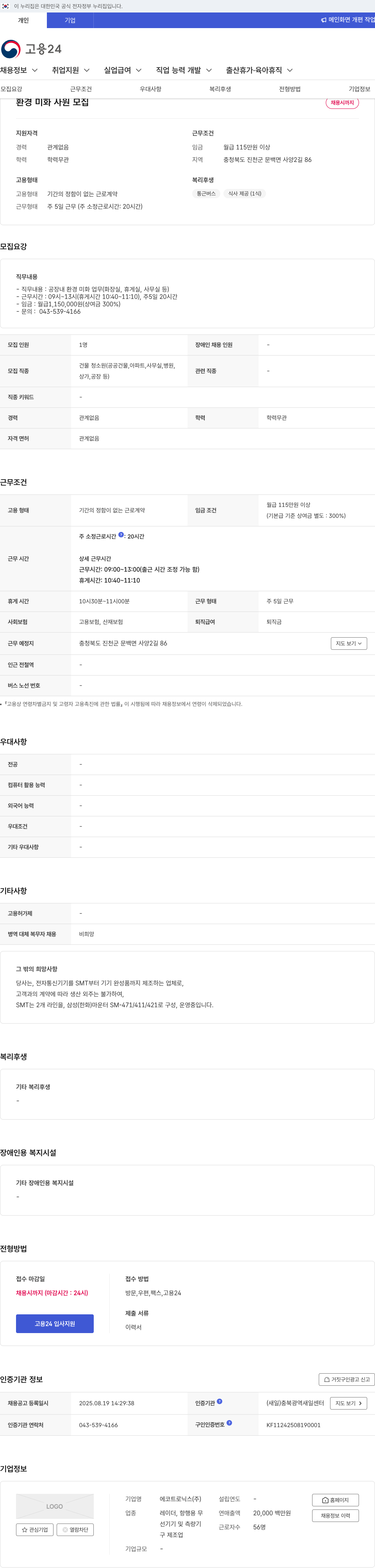The width and height of the screenshot is (375, 1568).
Task: Click the certification number KF11242508190001
Action: (x=293, y=1425)
